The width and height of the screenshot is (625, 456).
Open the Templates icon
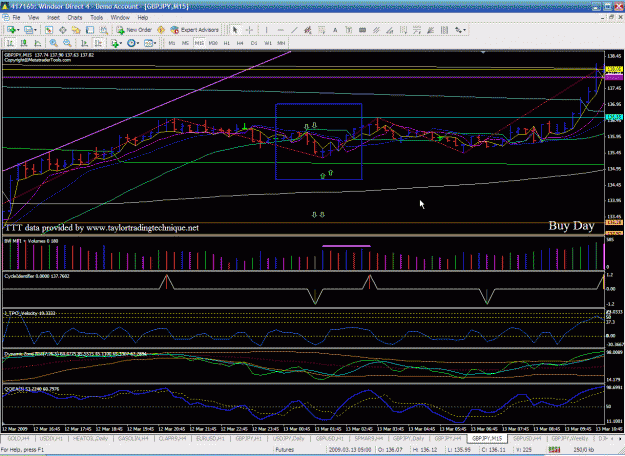click(148, 43)
